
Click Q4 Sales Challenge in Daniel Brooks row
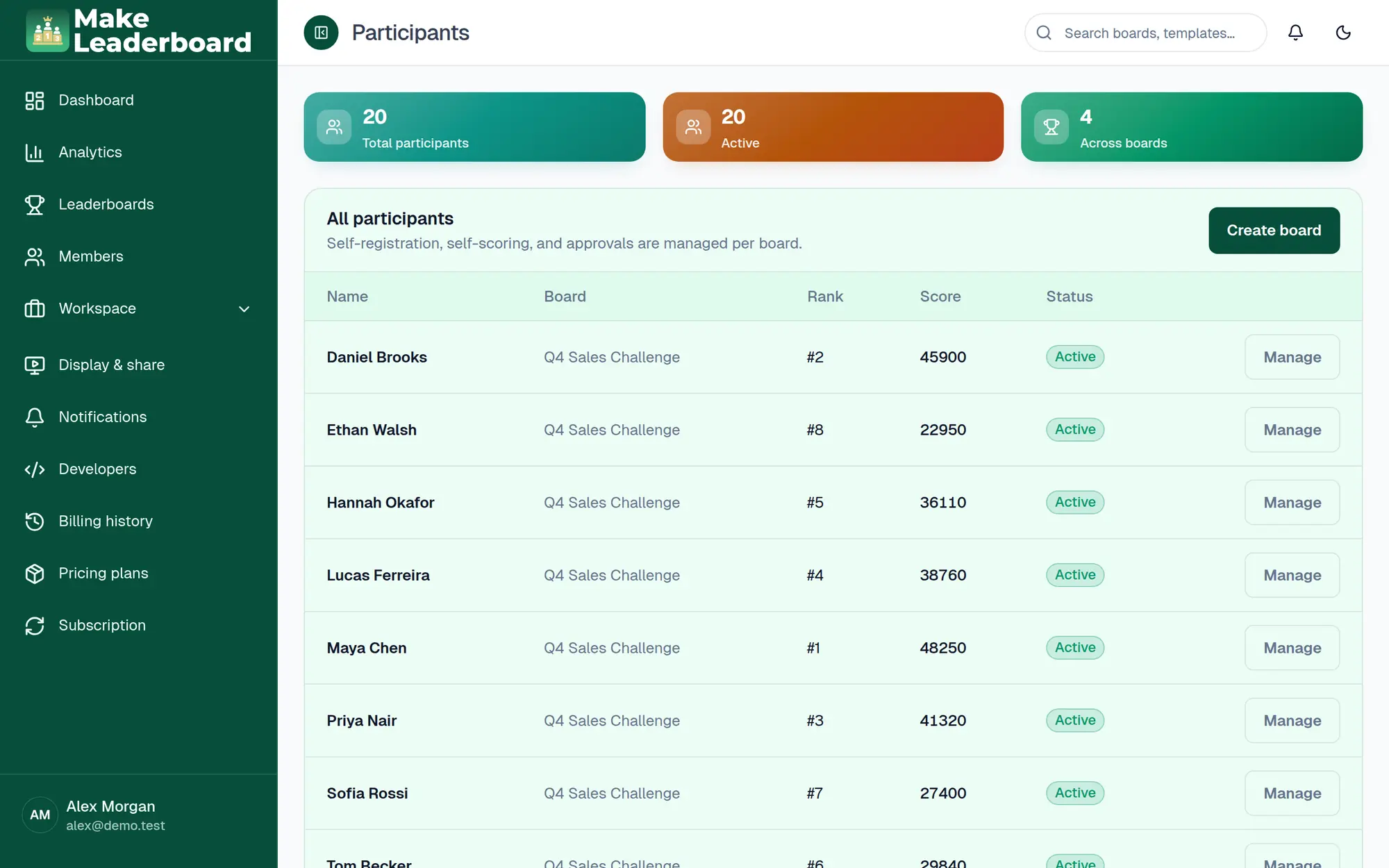[x=611, y=357]
